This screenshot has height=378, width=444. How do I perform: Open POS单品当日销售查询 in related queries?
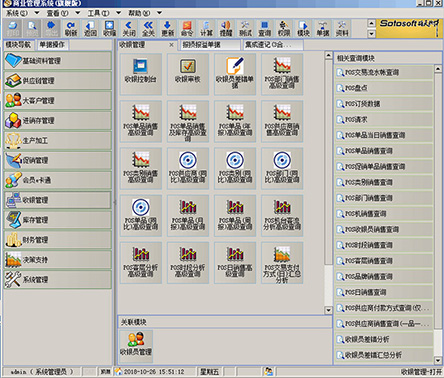pos(384,135)
